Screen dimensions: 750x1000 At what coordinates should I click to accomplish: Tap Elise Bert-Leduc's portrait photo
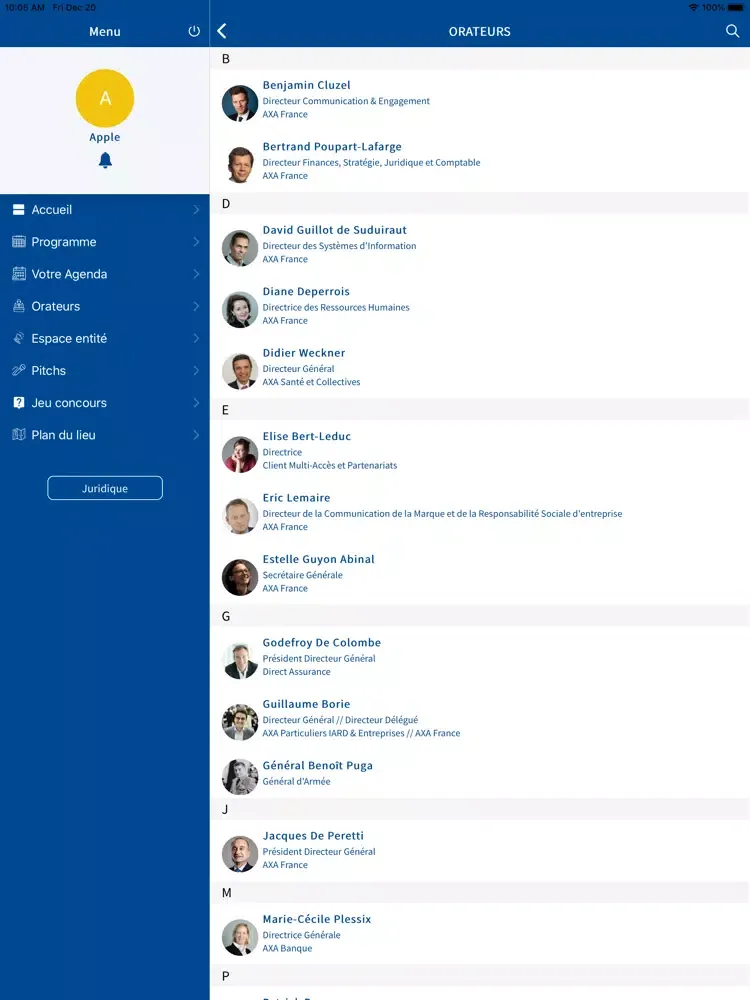coord(240,454)
